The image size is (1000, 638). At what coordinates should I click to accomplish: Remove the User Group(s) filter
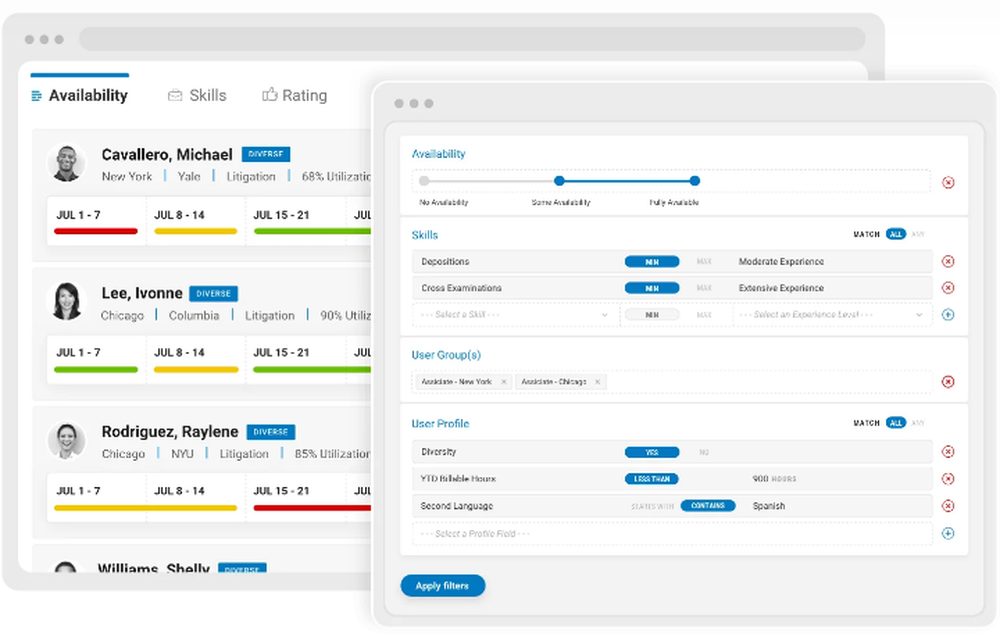pos(948,382)
